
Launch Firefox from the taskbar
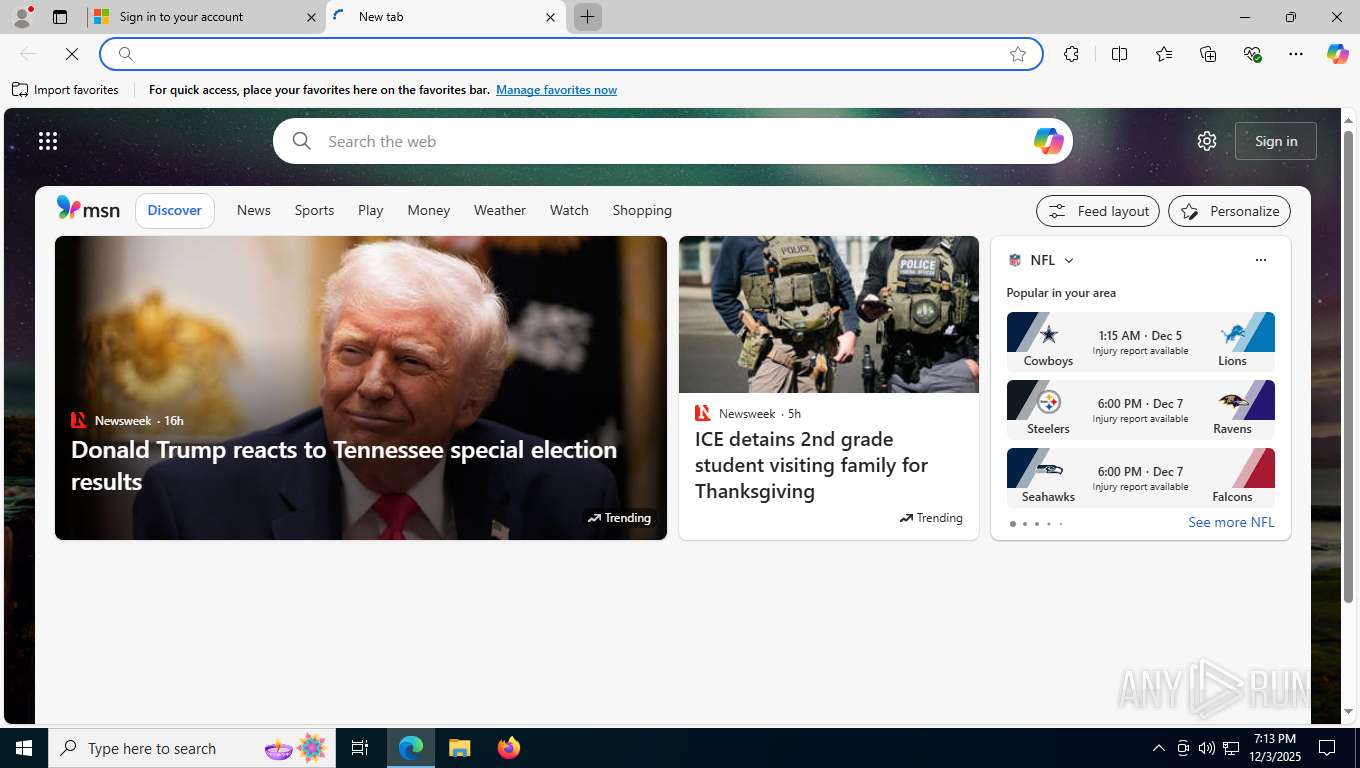tap(509, 748)
